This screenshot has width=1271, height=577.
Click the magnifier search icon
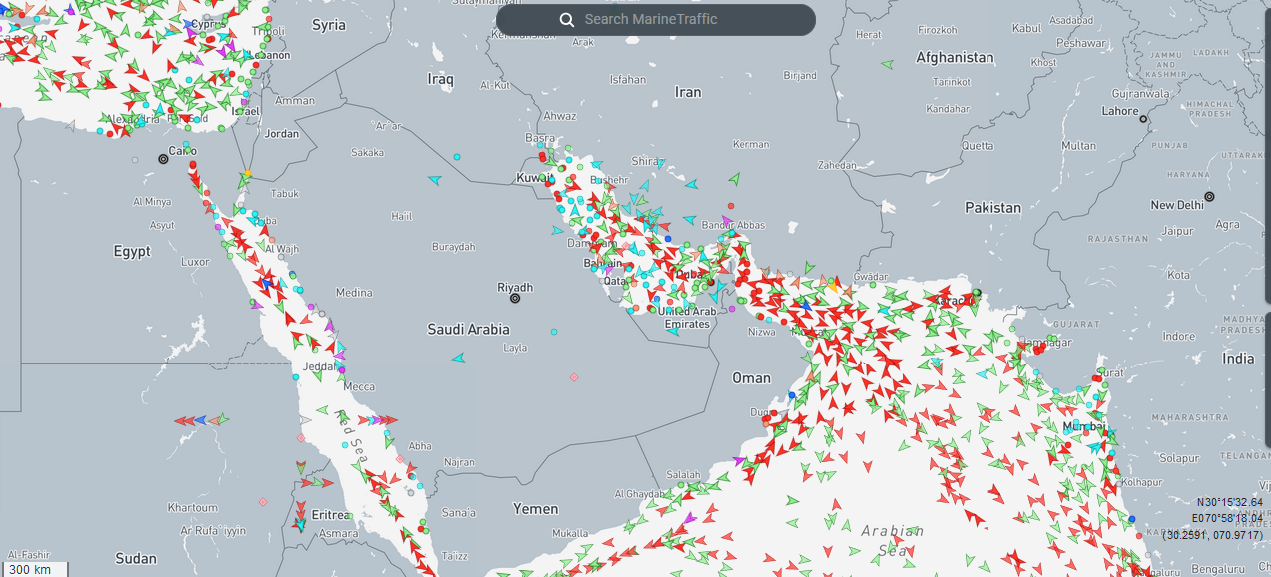tap(567, 19)
